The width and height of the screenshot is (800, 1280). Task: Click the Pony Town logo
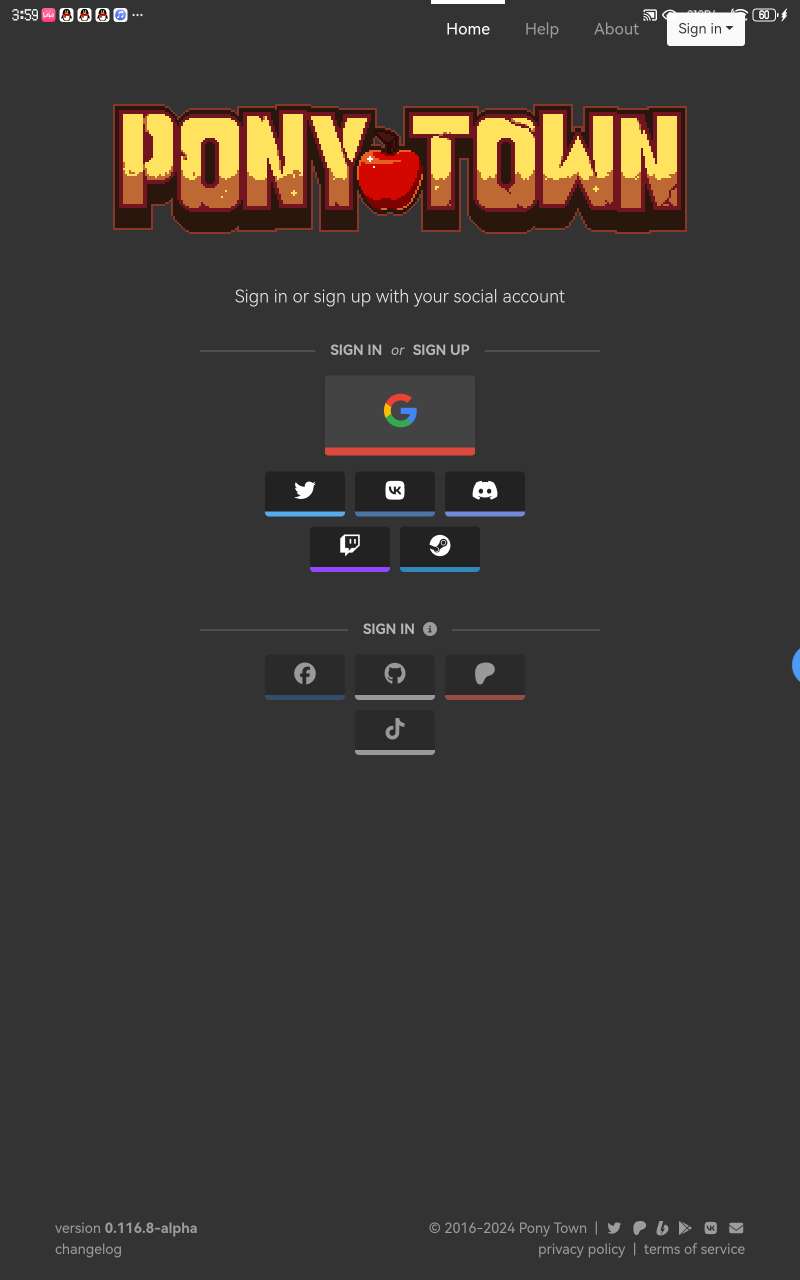point(400,168)
